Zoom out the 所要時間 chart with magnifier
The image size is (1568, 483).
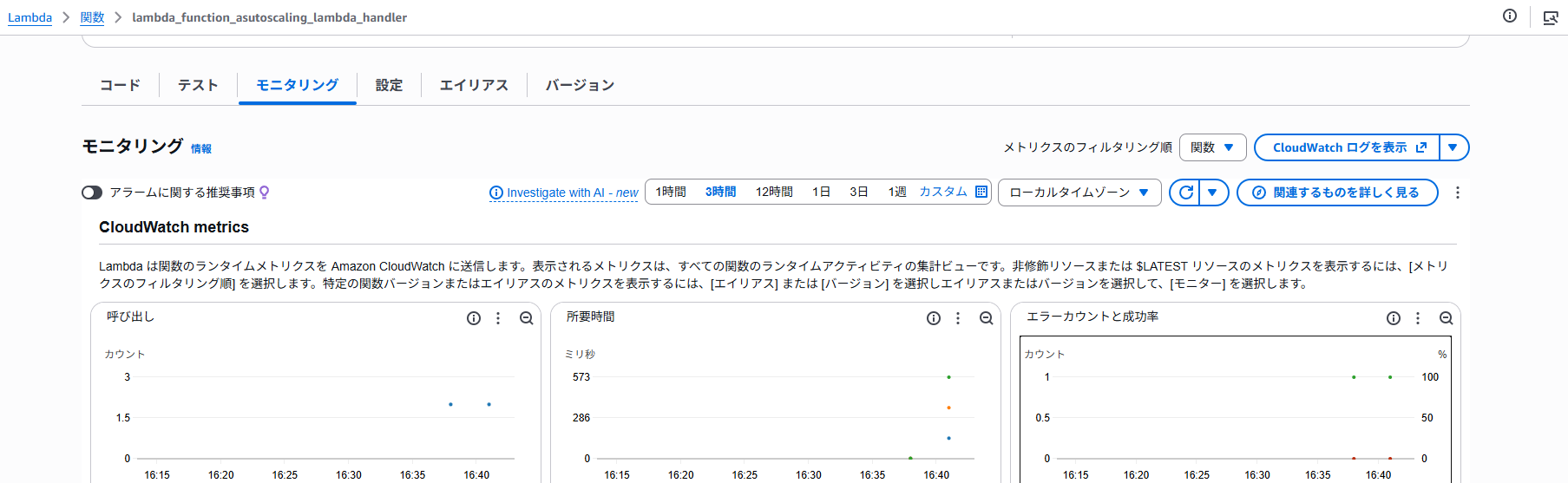(x=986, y=318)
